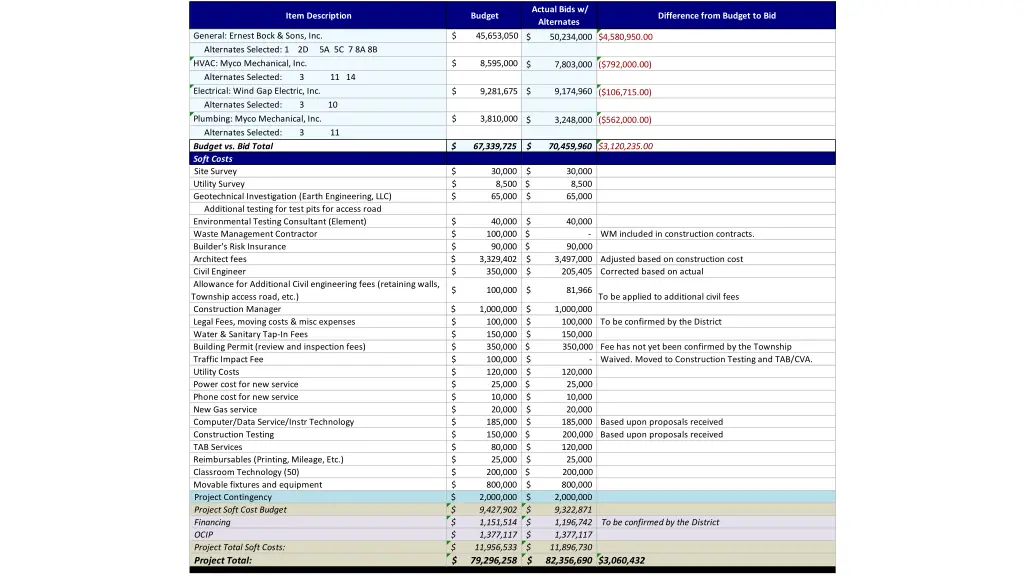Select the Budget vs. Bid Total label

point(233,146)
